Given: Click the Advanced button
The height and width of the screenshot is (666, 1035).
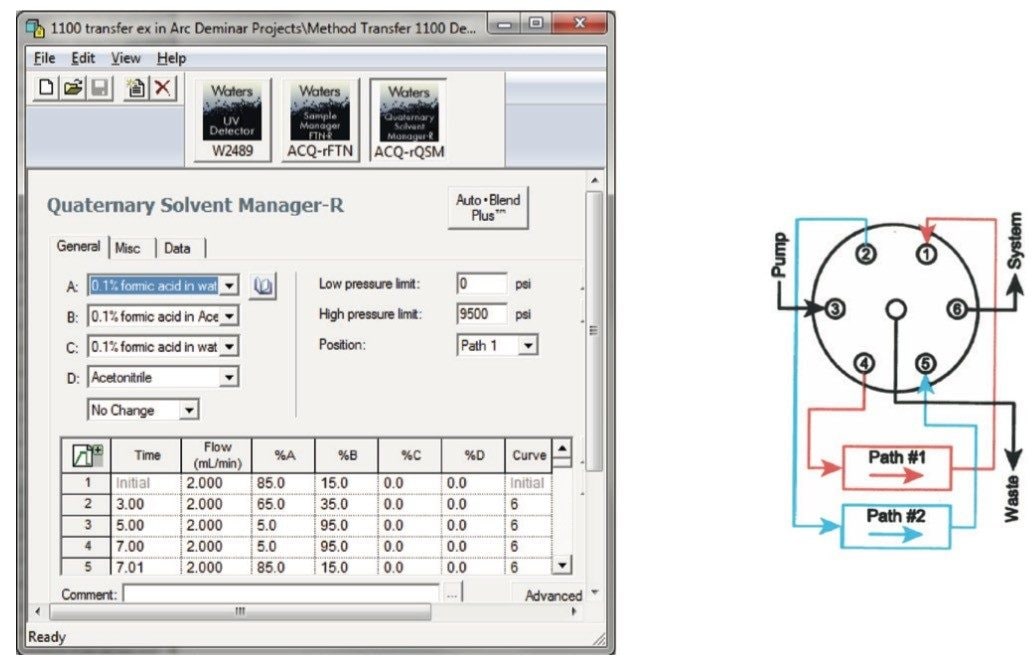Looking at the screenshot, I should click(553, 595).
